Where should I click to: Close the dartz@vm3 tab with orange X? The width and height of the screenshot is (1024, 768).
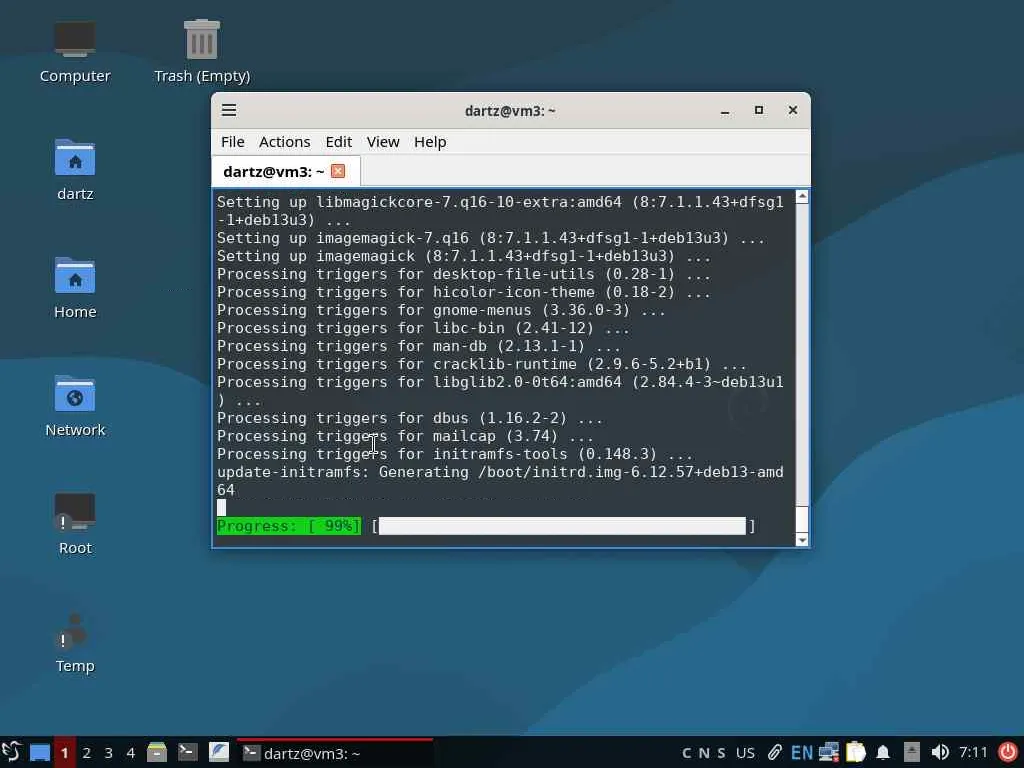click(338, 171)
